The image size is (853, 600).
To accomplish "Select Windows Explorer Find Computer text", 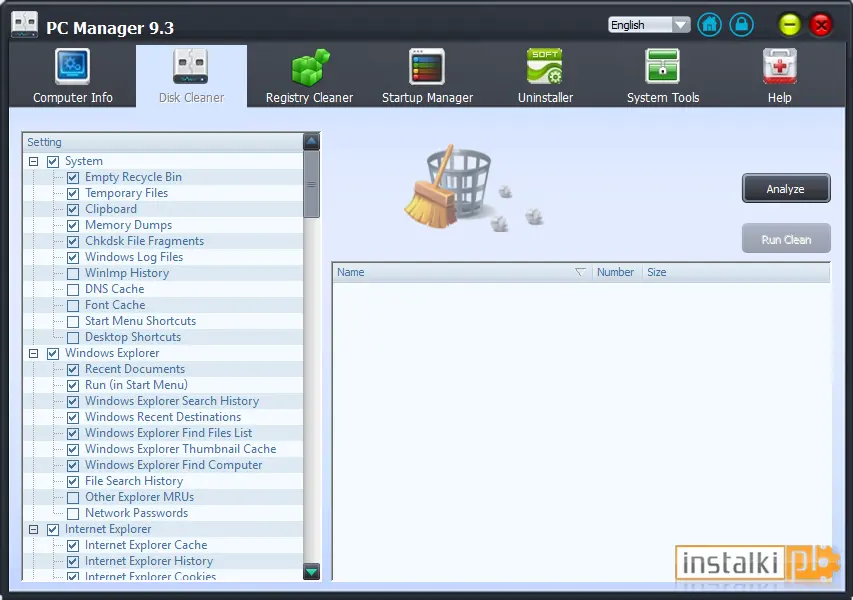I will pyautogui.click(x=174, y=465).
